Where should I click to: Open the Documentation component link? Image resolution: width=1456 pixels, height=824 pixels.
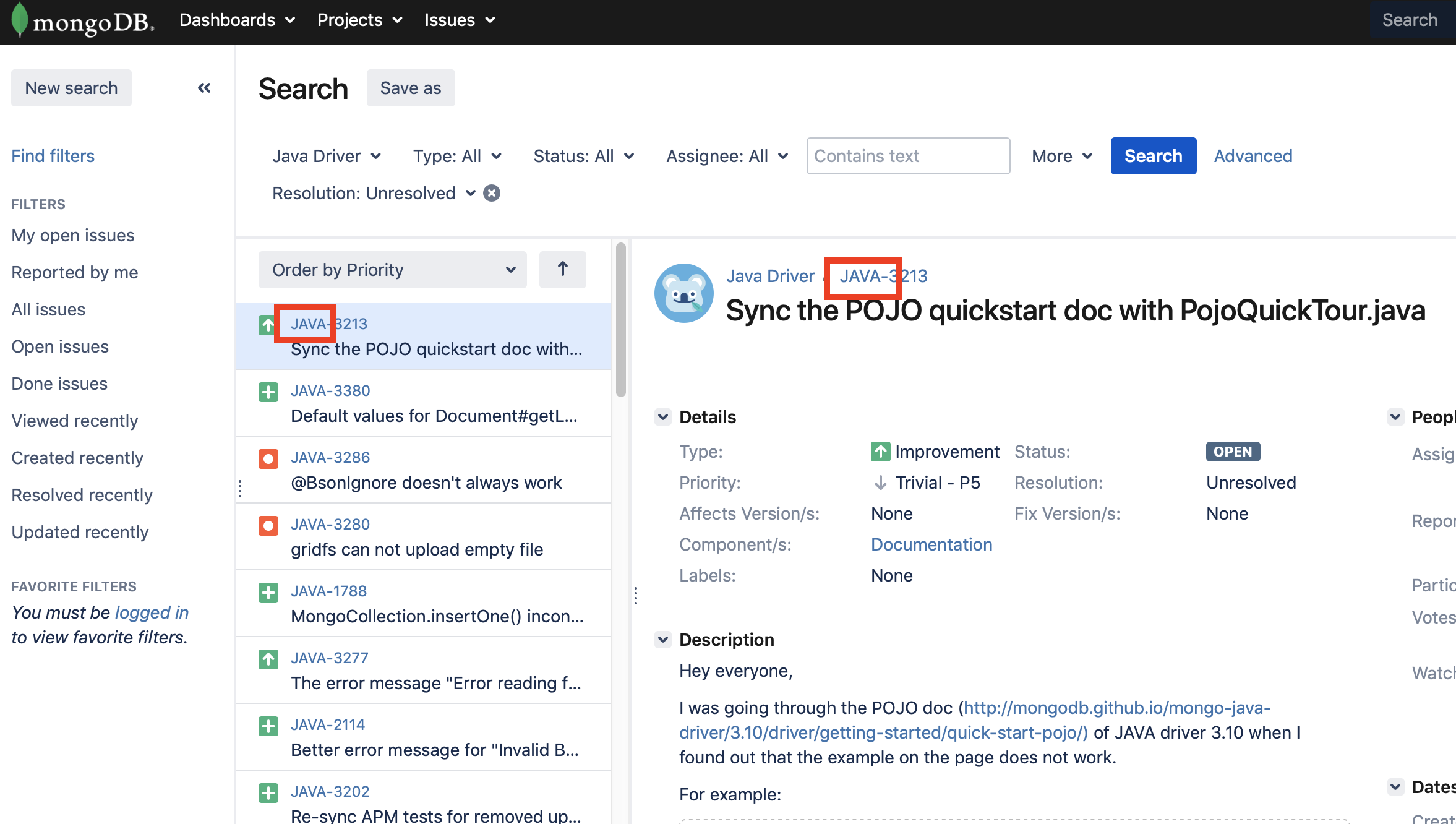pos(931,544)
